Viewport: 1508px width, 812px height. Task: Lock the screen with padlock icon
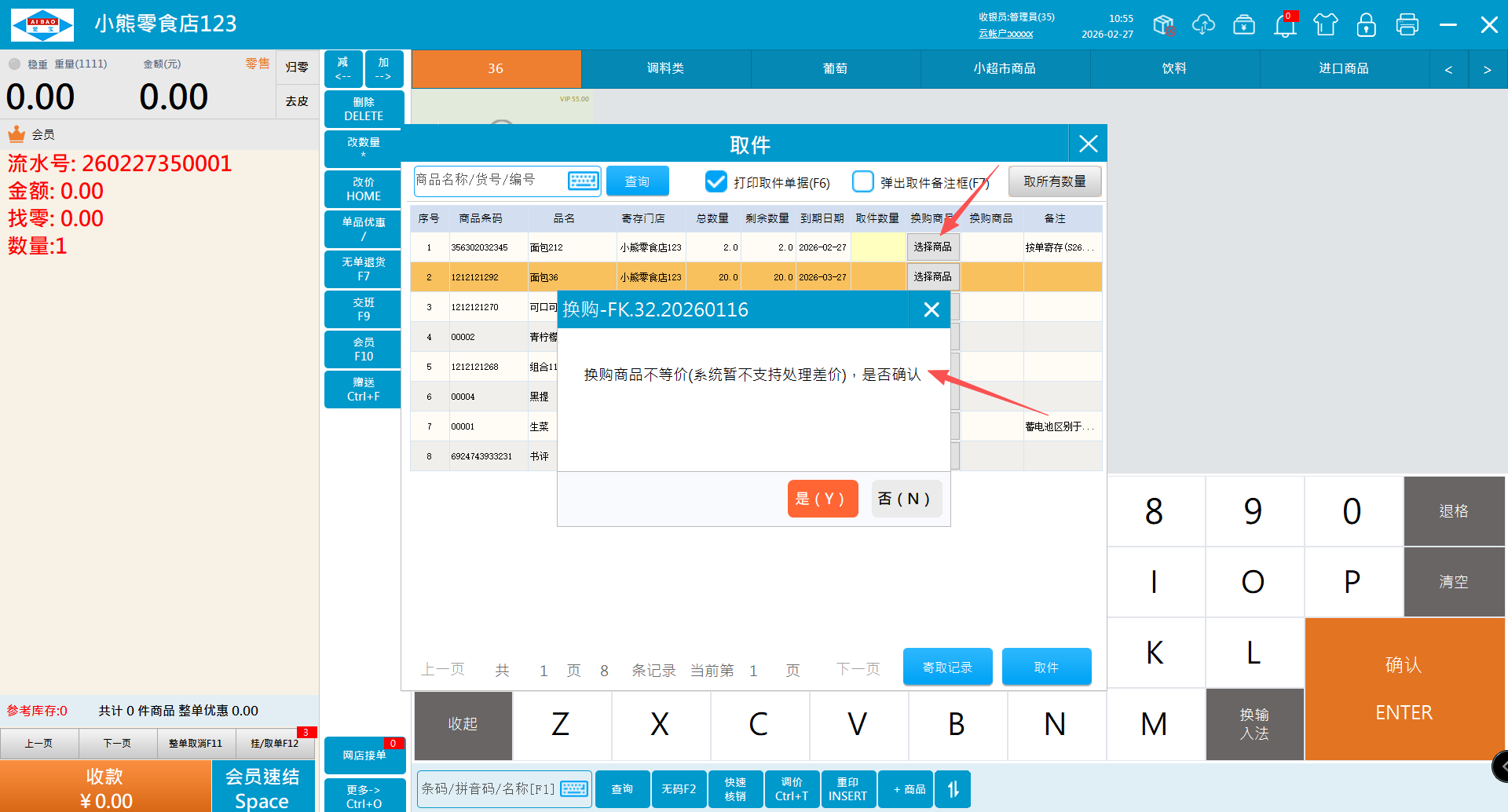click(1367, 25)
